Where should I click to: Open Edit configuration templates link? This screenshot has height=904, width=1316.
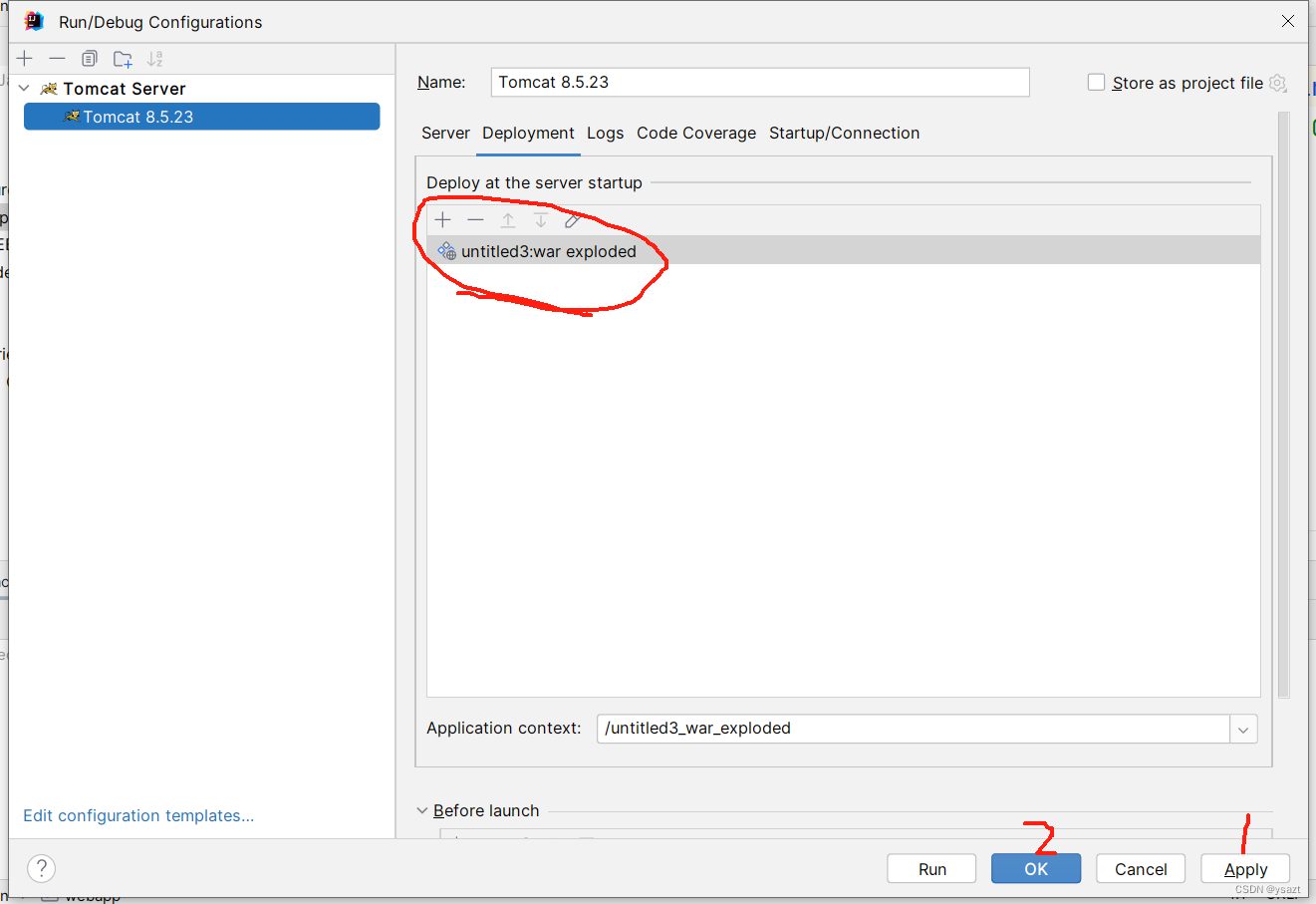tap(138, 815)
